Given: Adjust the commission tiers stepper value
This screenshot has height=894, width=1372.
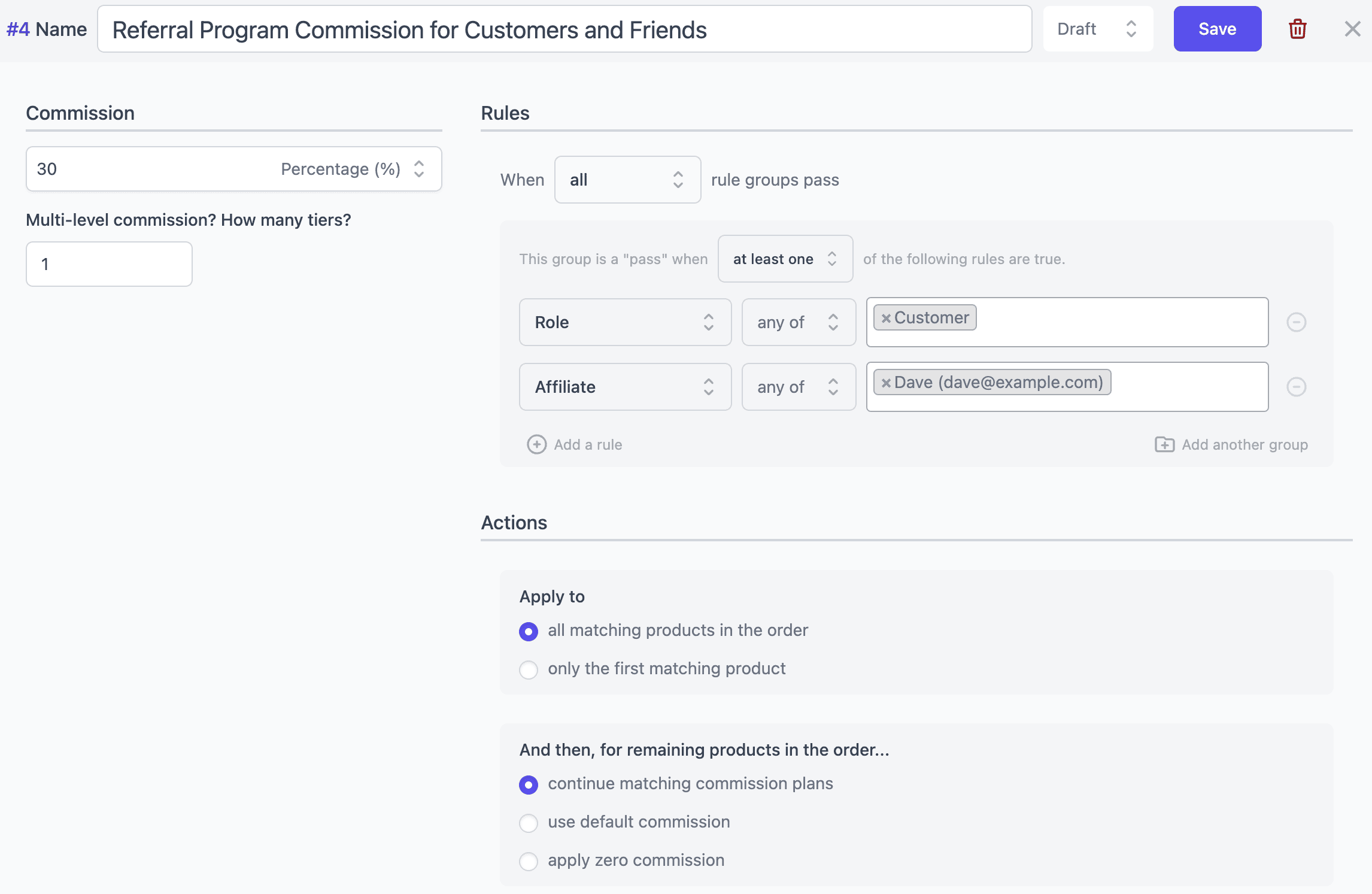Looking at the screenshot, I should [x=109, y=264].
